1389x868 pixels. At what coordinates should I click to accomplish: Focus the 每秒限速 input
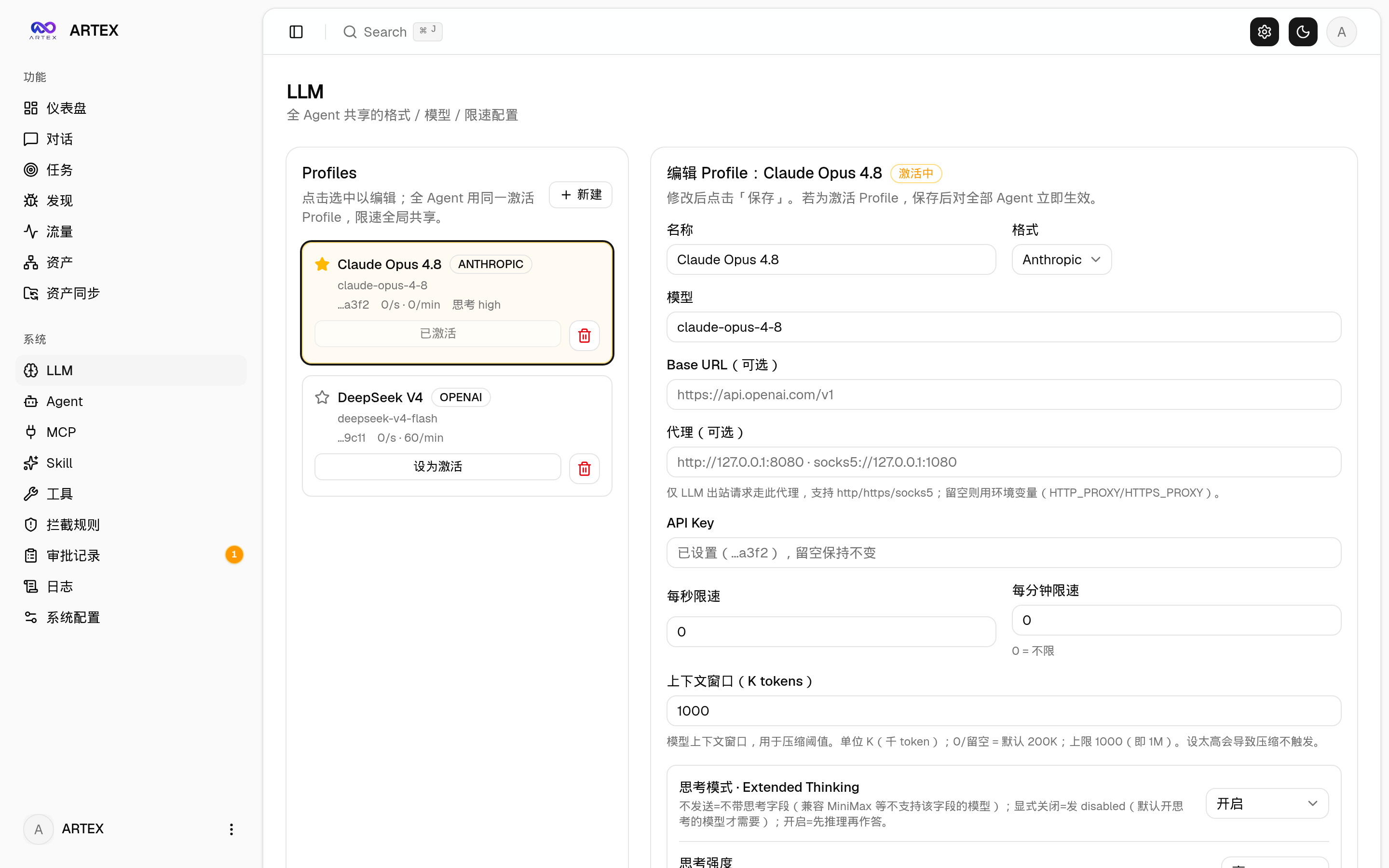[831, 632]
